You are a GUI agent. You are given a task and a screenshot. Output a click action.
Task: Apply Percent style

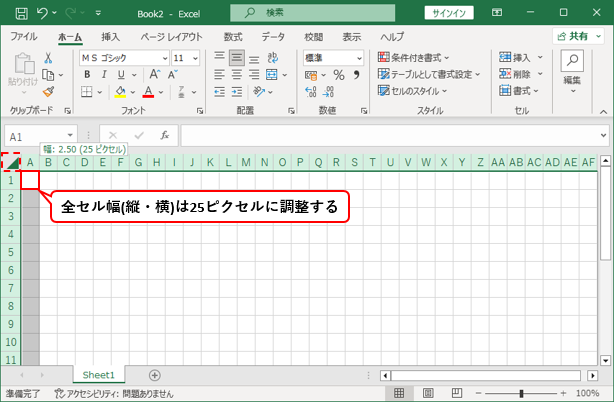tap(339, 75)
